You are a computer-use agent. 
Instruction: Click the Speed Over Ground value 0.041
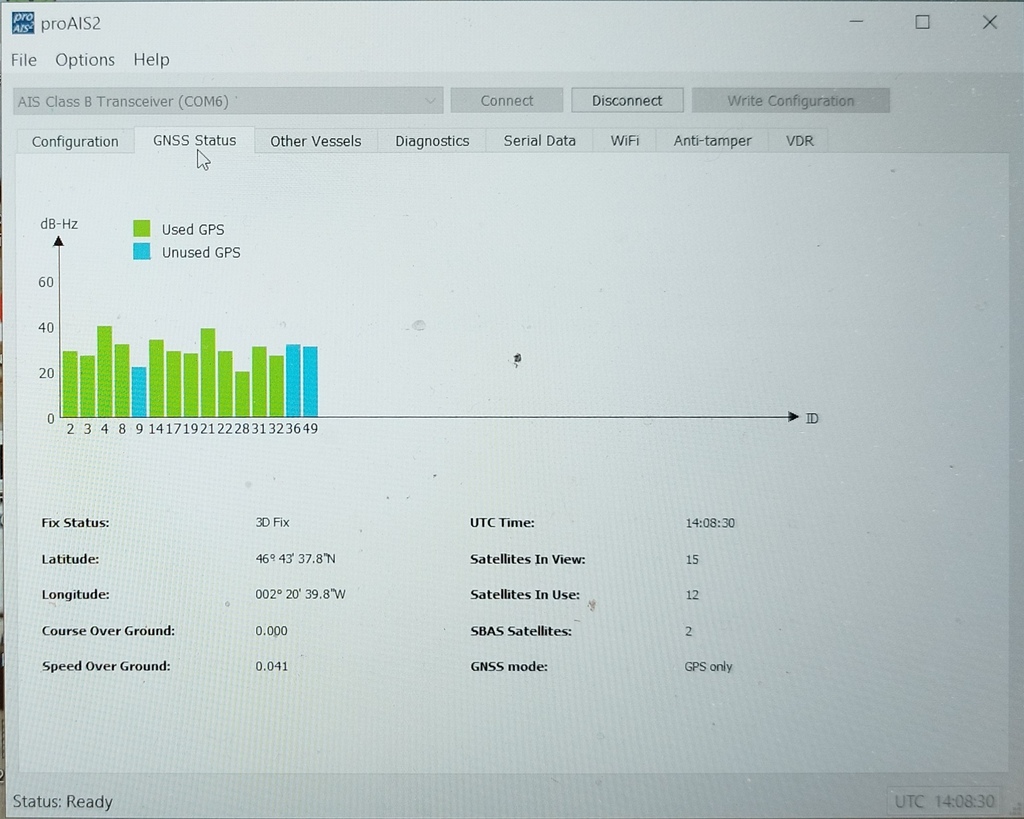pos(271,666)
